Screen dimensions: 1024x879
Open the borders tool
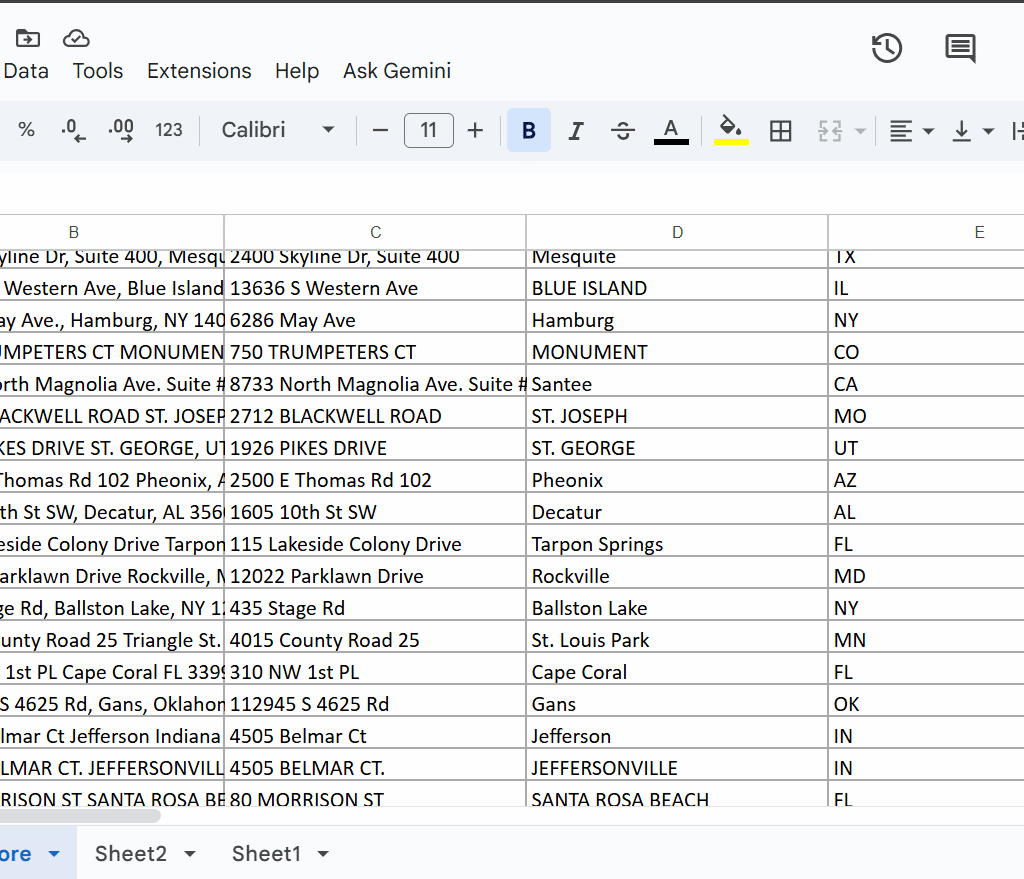[780, 130]
